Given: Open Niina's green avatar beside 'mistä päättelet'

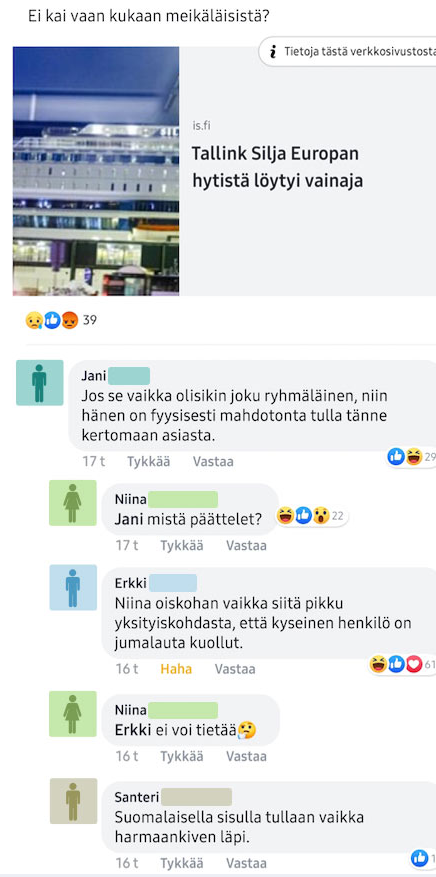Looking at the screenshot, I should [x=73, y=503].
